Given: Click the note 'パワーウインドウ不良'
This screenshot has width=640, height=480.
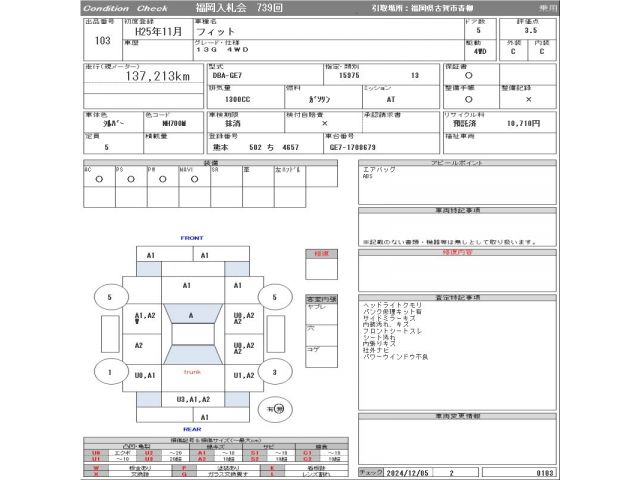Looking at the screenshot, I should pyautogui.click(x=396, y=357).
